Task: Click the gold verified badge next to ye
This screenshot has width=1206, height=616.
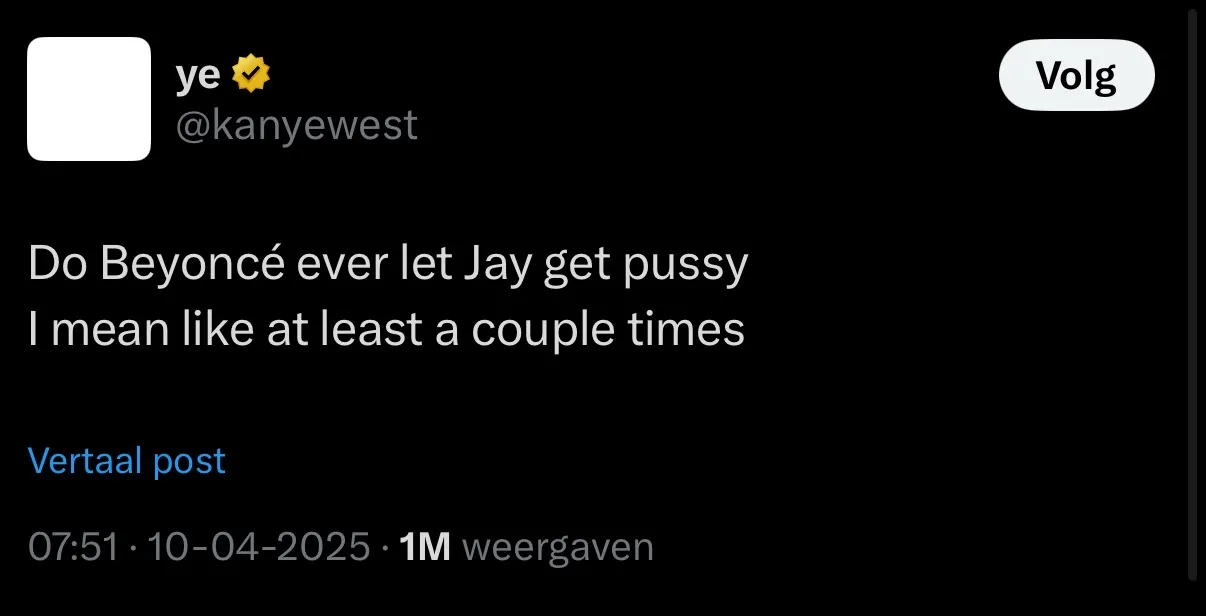Action: click(x=251, y=74)
